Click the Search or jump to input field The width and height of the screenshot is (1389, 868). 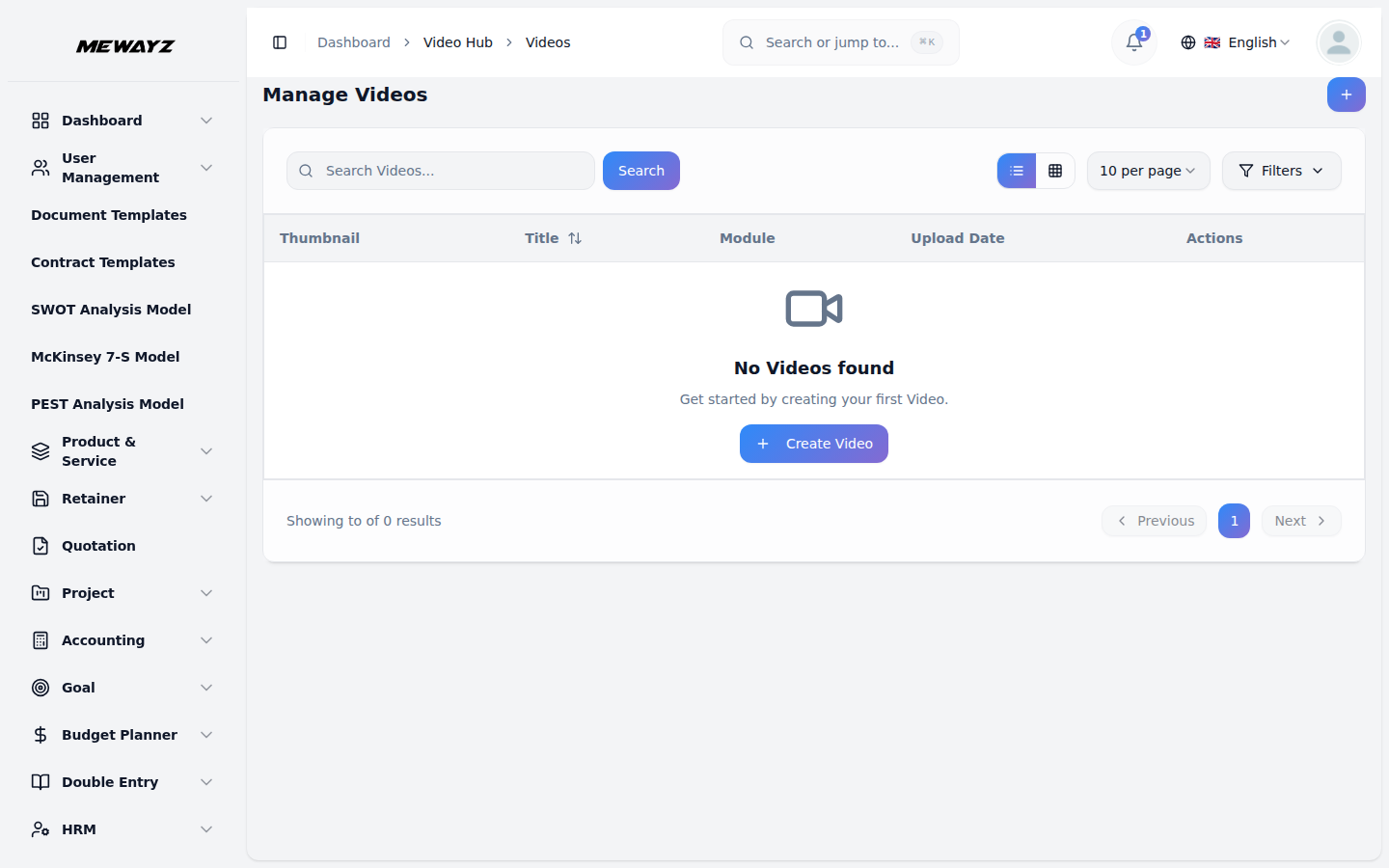(x=839, y=42)
